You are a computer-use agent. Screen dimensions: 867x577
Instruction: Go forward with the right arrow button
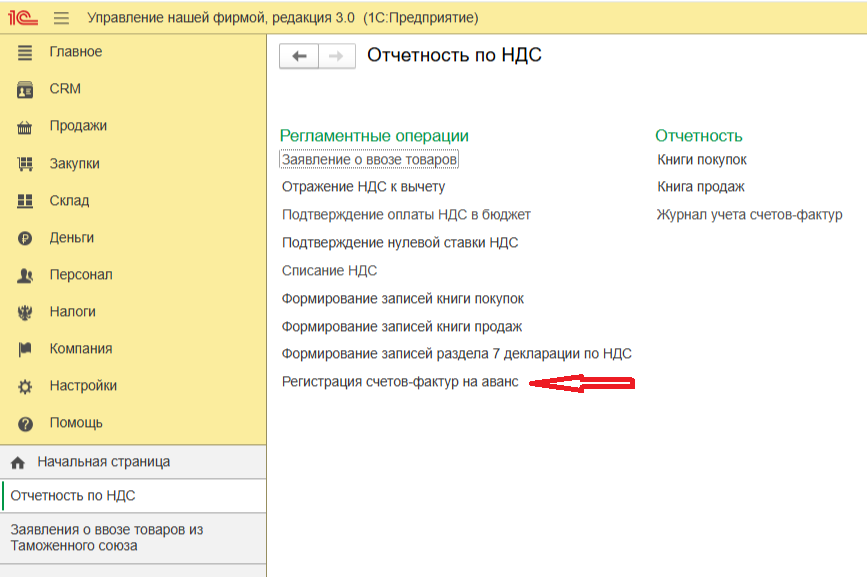(337, 56)
